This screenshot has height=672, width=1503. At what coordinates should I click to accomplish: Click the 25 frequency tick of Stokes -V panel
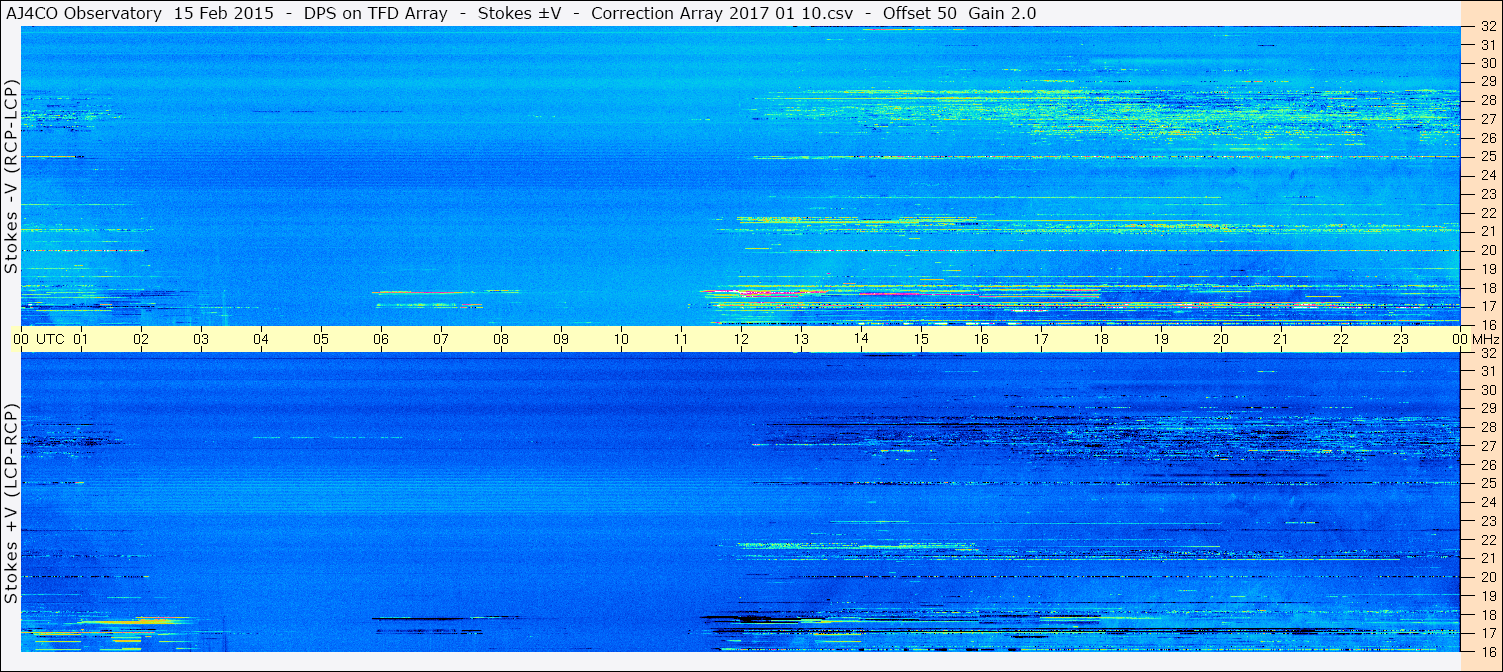pos(1488,156)
